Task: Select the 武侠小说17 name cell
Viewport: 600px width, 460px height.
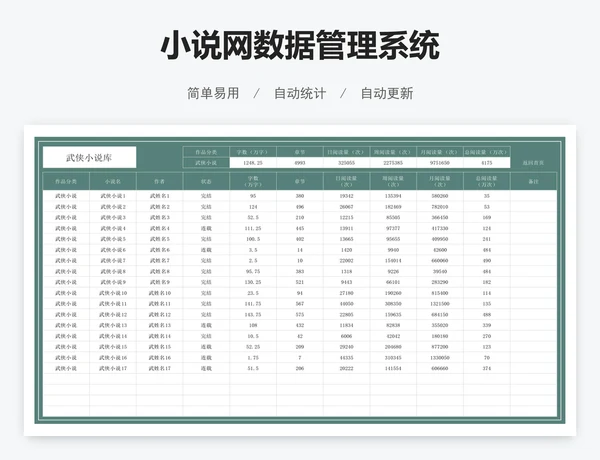Action: [x=112, y=368]
